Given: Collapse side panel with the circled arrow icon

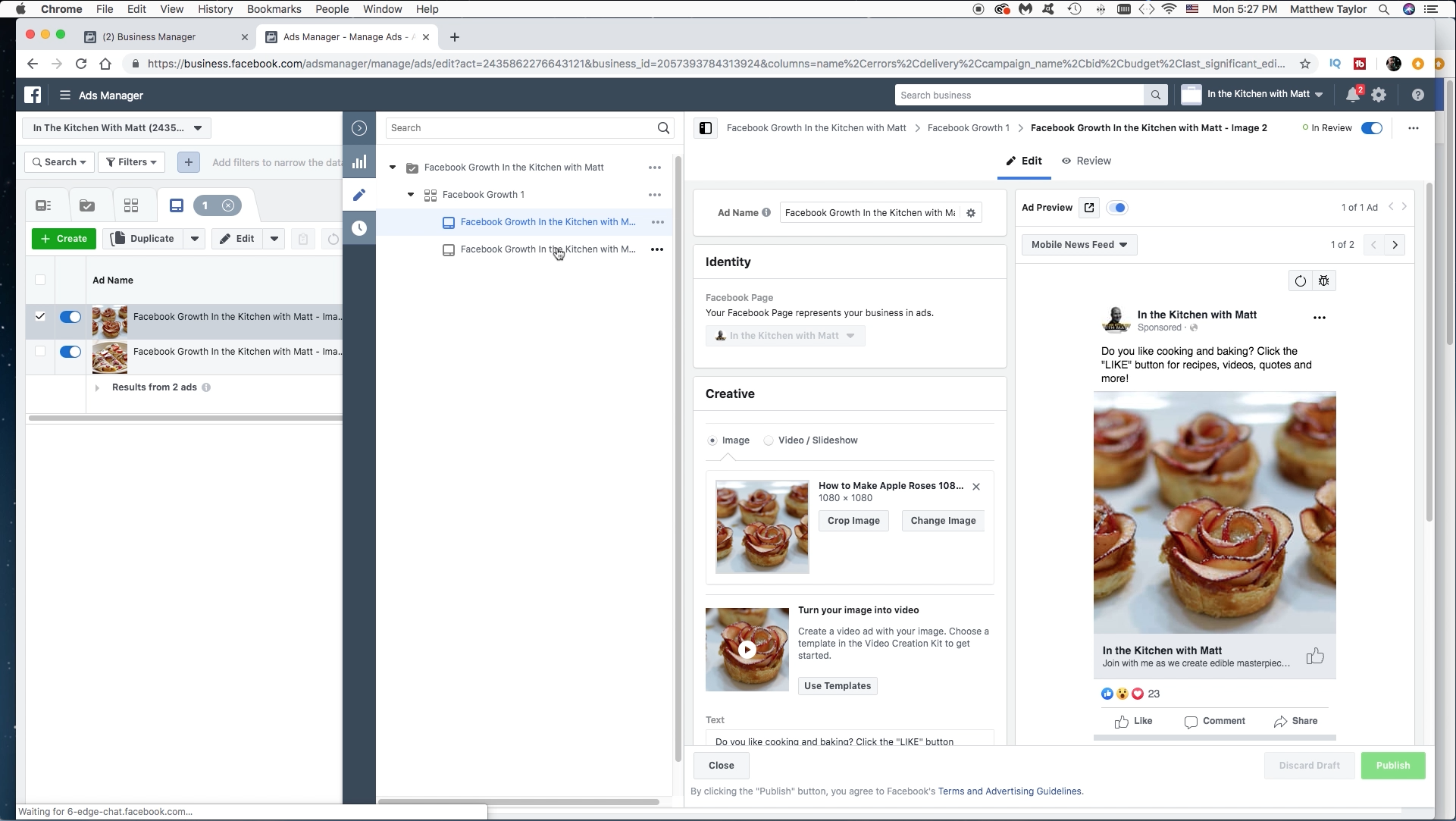Looking at the screenshot, I should click(359, 128).
